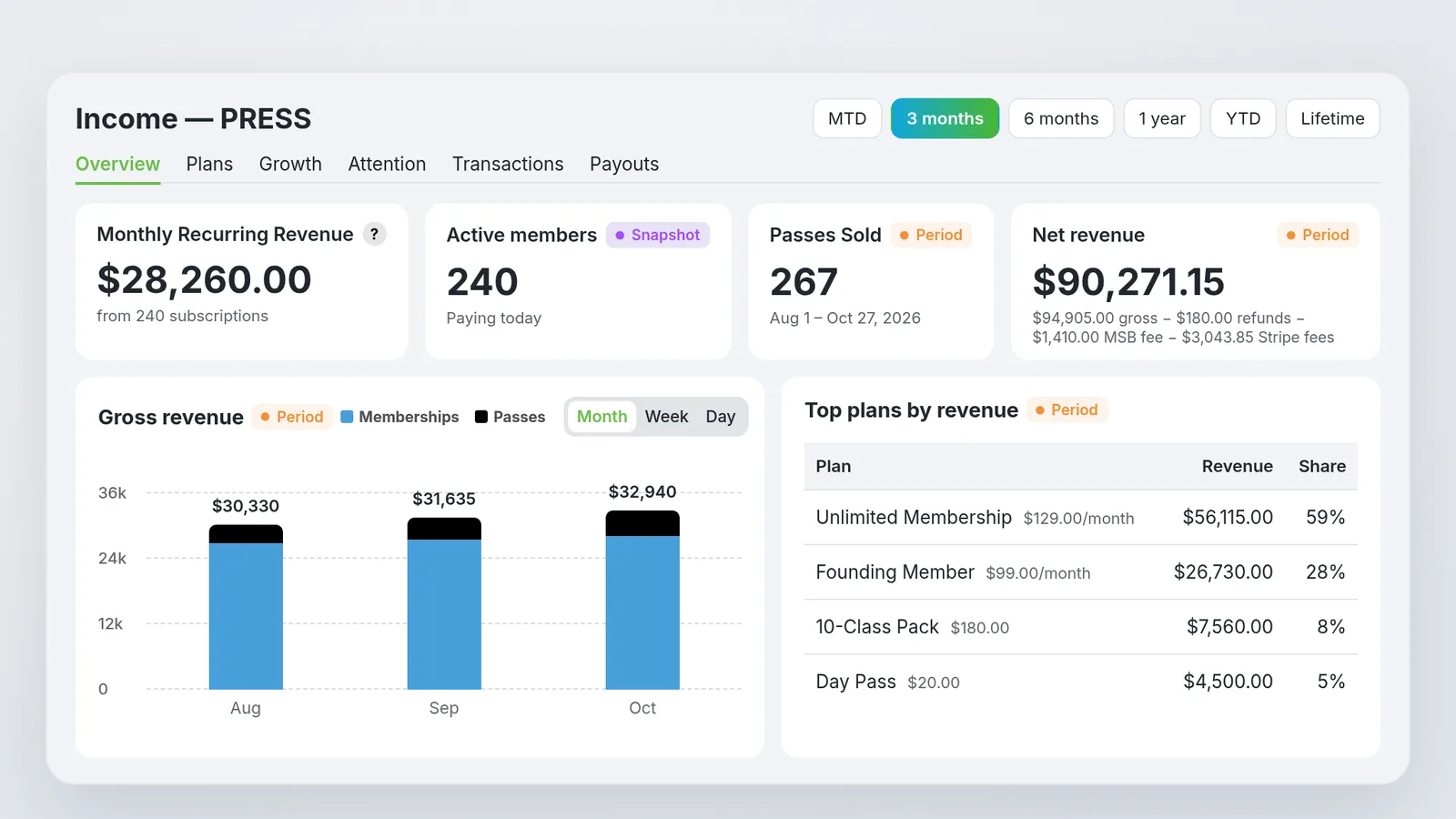The height and width of the screenshot is (819, 1456).
Task: Set chart granularity to Day
Action: coord(720,416)
